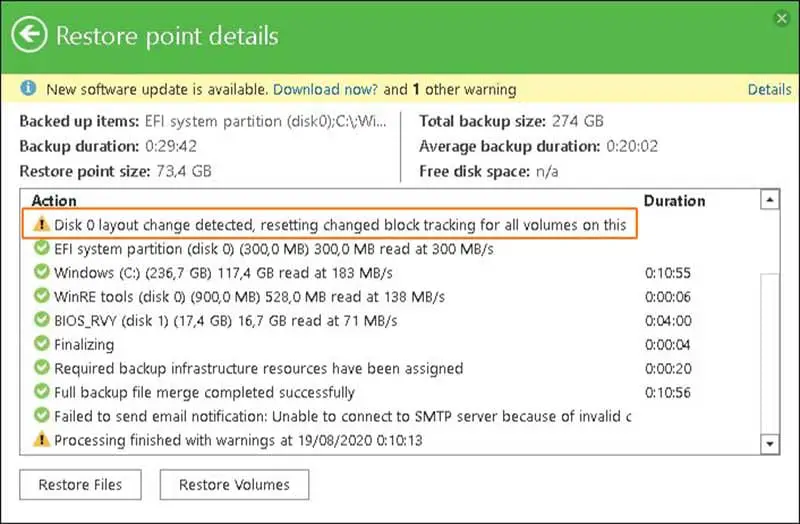The image size is (800, 524).
Task: Click check icon for Full backup file merge
Action: tap(41, 391)
